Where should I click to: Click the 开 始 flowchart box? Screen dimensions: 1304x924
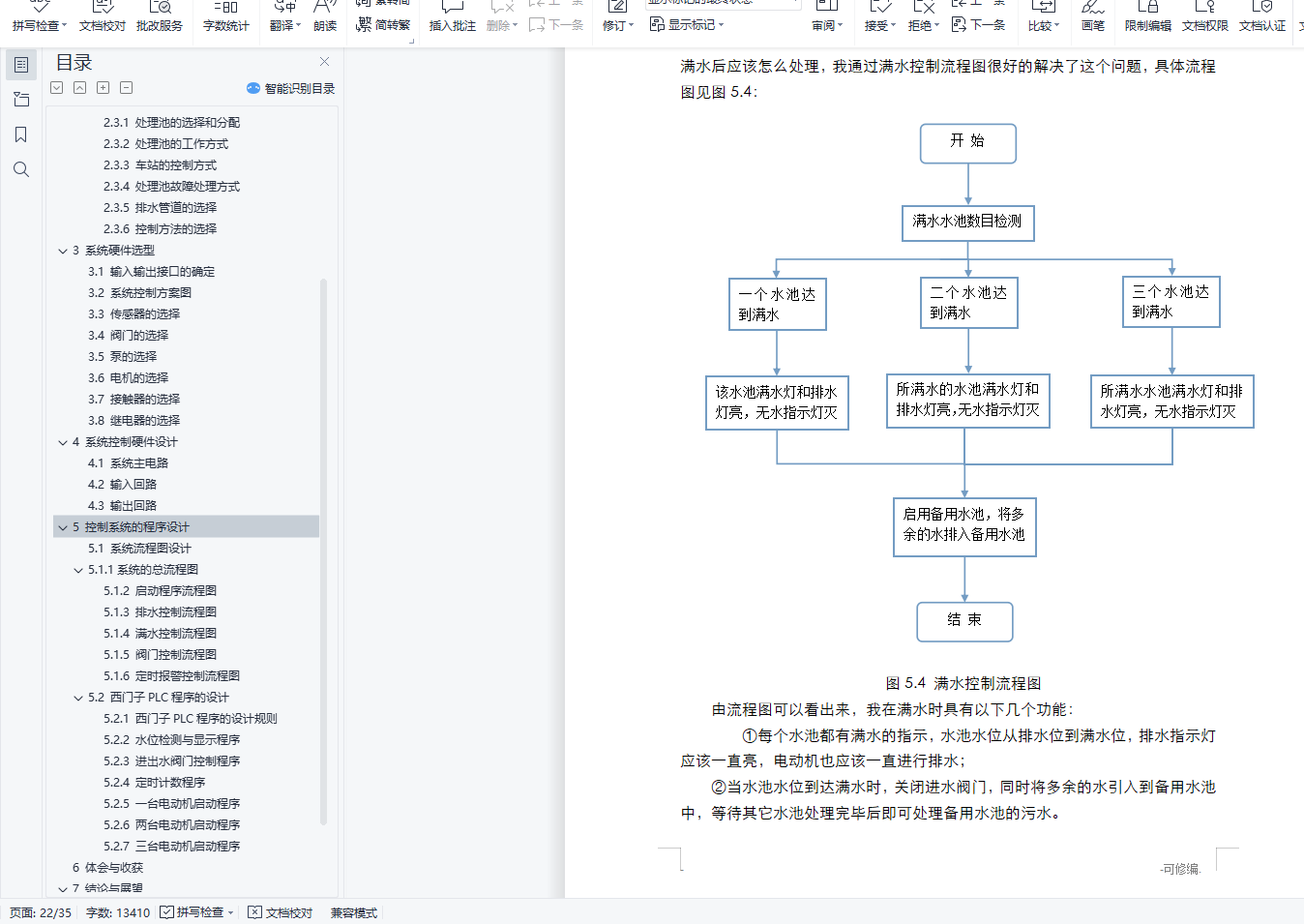tap(968, 143)
